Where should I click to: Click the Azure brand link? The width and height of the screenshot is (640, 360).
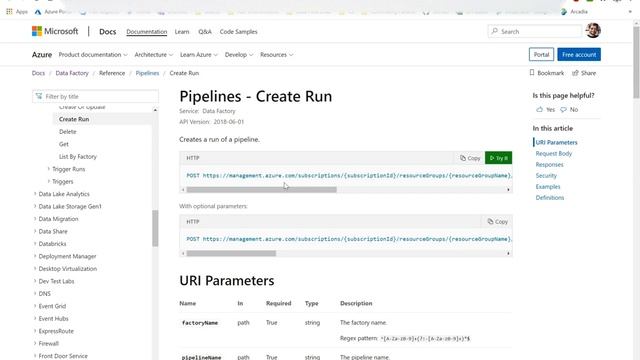click(42, 55)
